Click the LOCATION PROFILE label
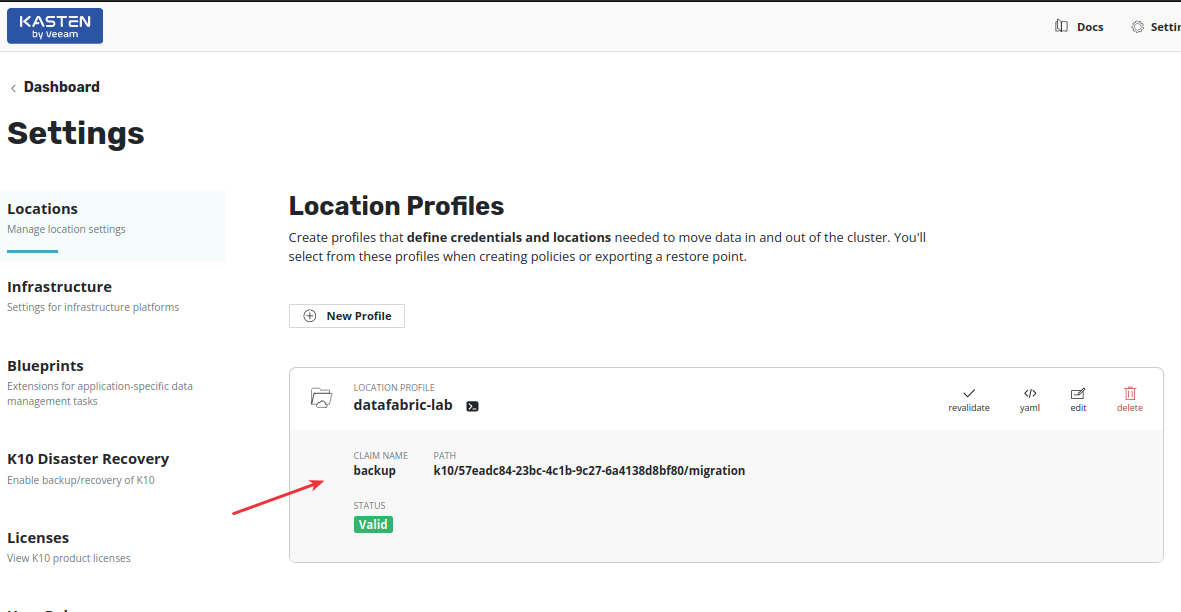This screenshot has width=1181, height=612. tap(394, 388)
